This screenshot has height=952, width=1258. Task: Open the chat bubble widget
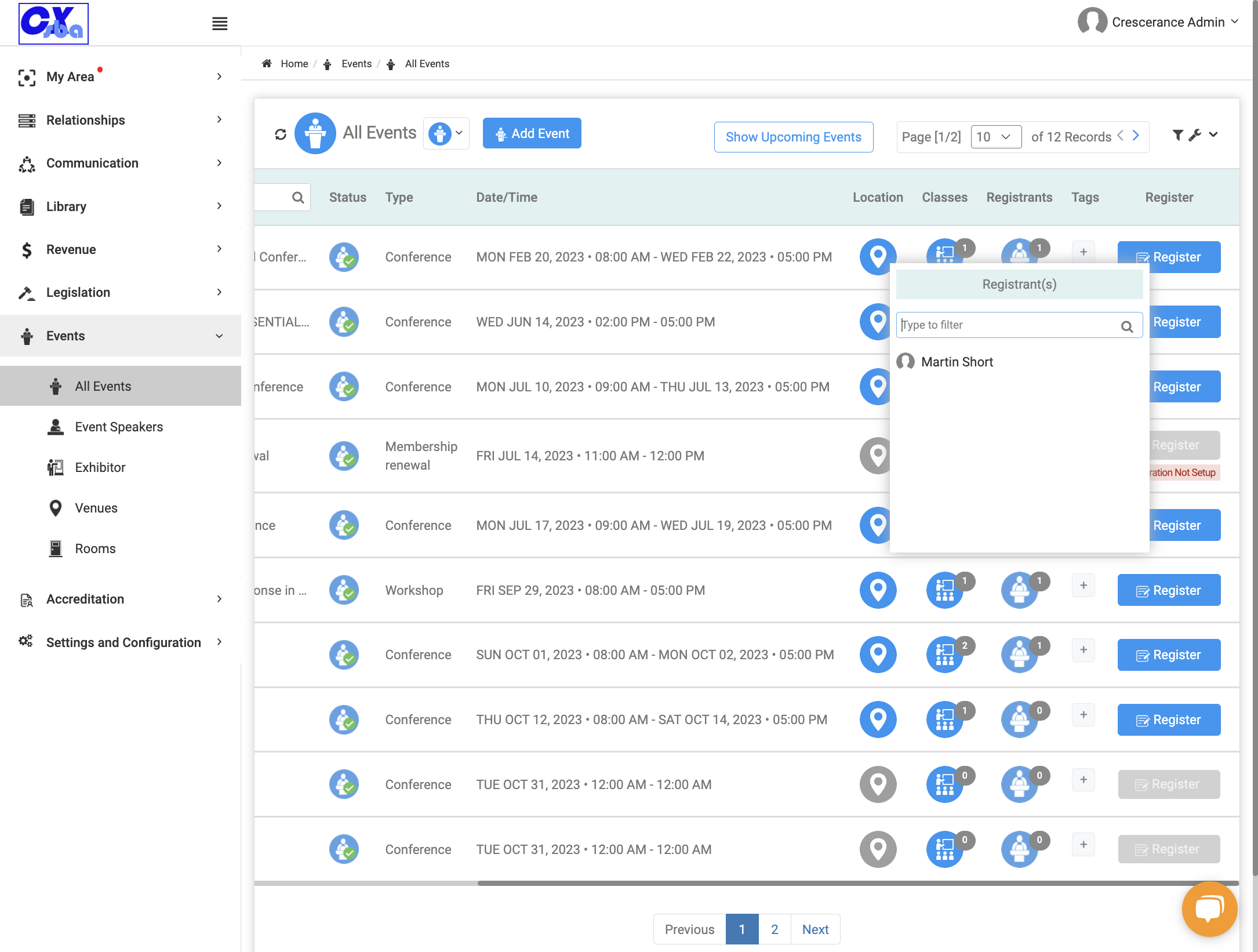(1209, 909)
